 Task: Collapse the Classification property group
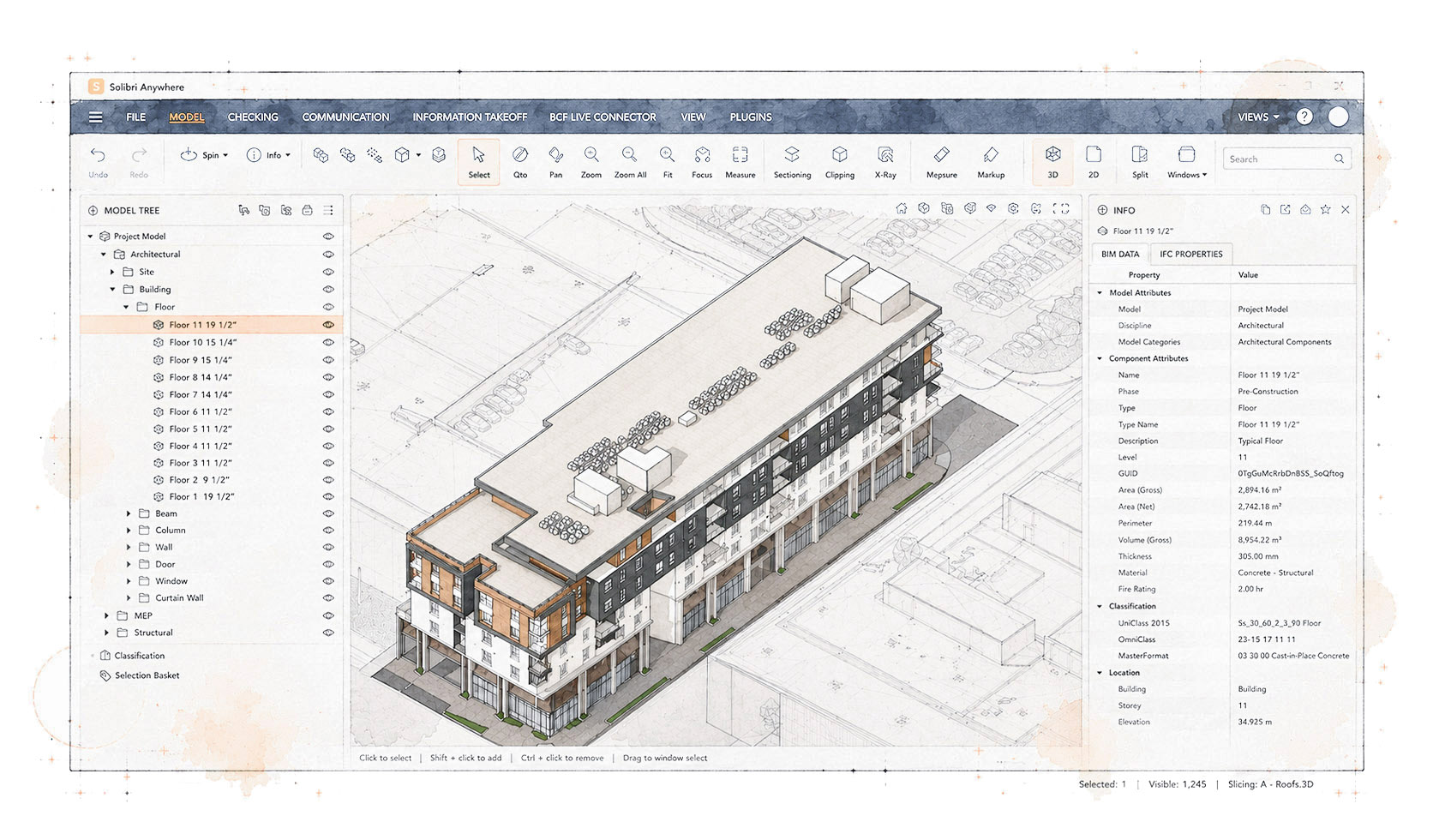[x=1100, y=606]
